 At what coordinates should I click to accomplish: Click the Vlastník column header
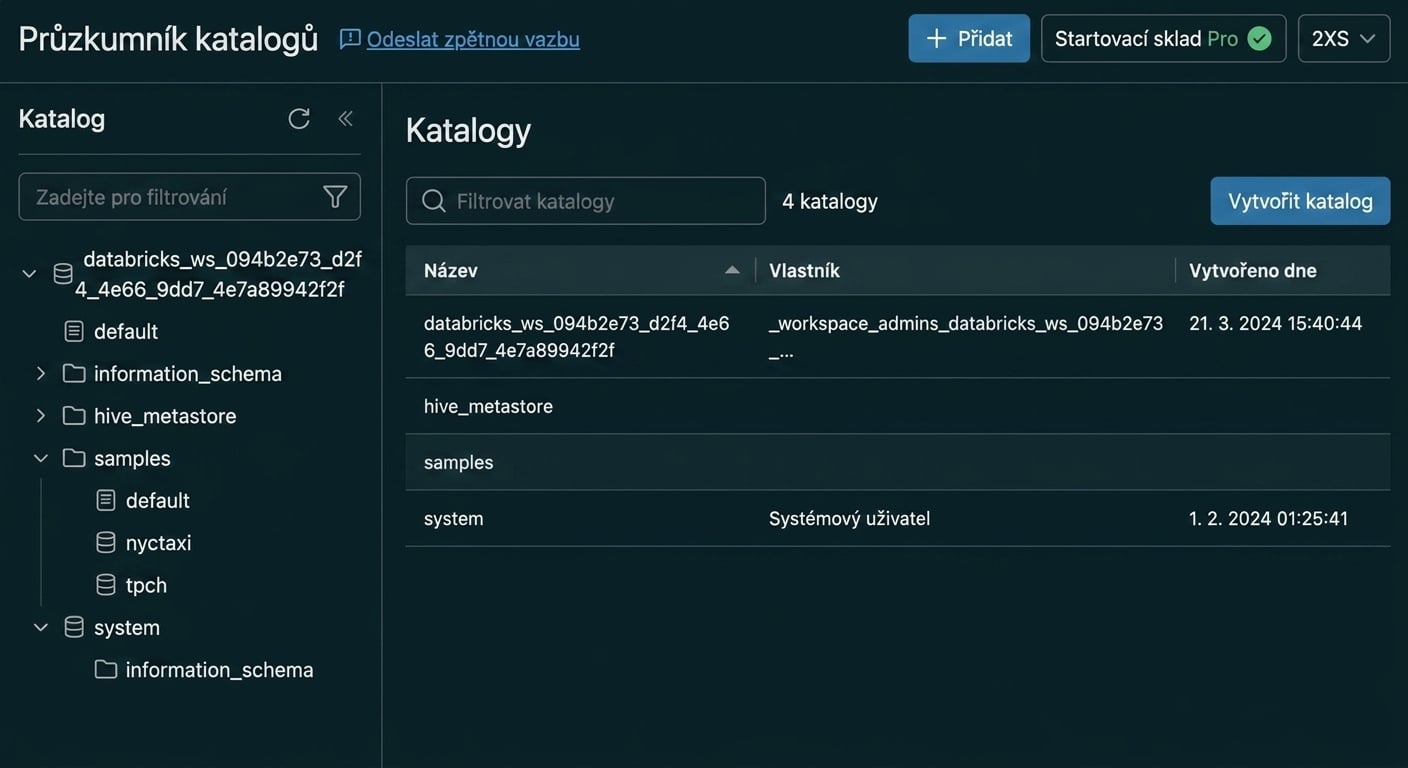804,270
